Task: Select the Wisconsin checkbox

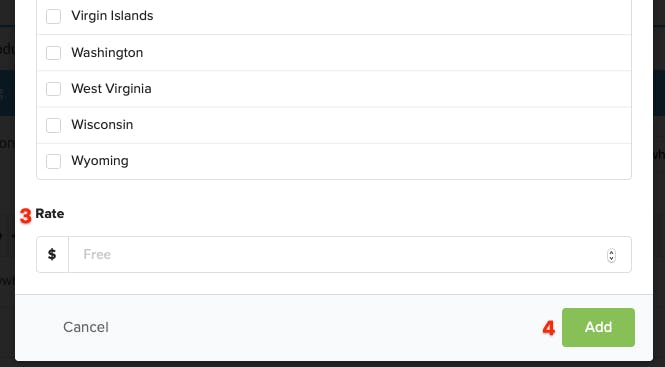Action: 53,125
